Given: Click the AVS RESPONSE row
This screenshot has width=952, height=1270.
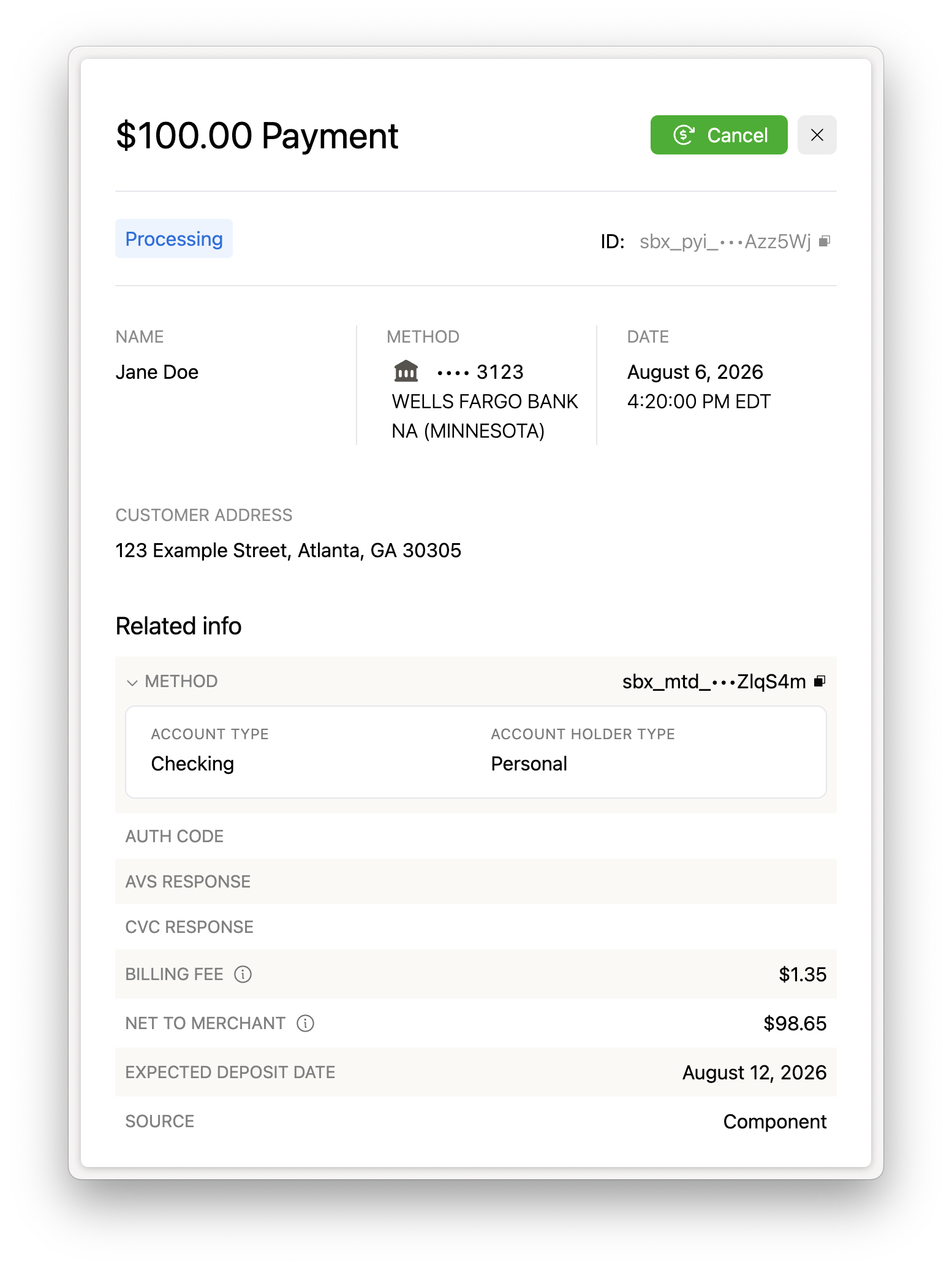Looking at the screenshot, I should [476, 881].
